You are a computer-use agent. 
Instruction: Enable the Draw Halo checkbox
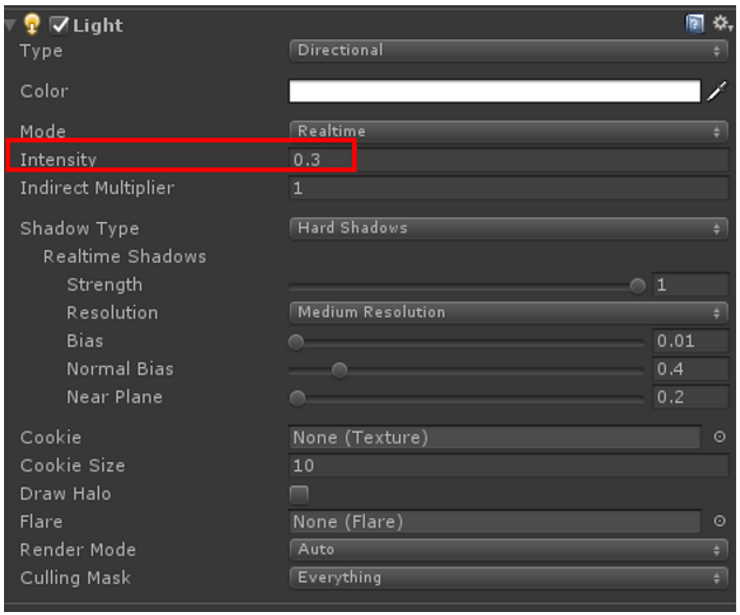[x=299, y=494]
